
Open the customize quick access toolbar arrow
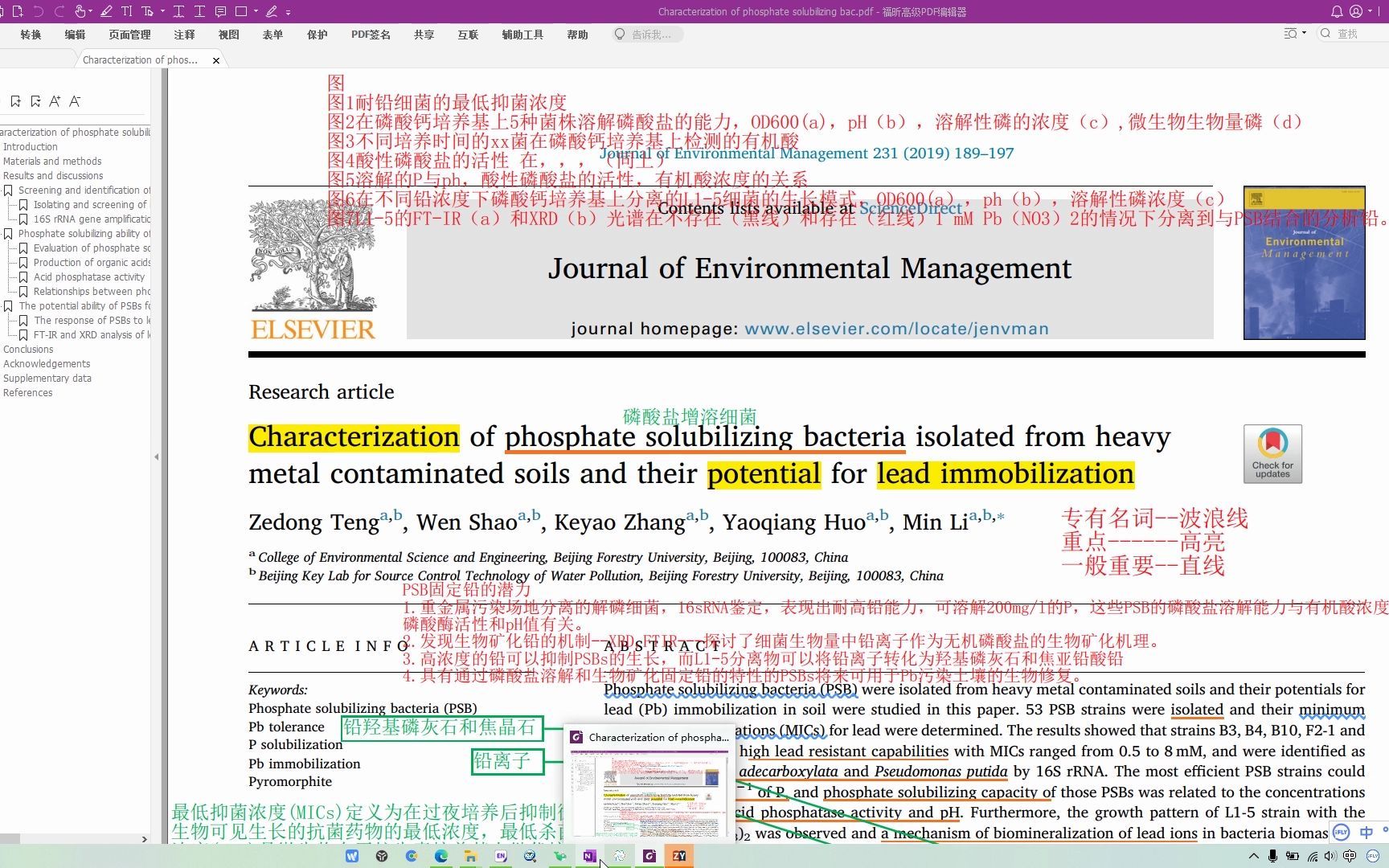pos(288,12)
